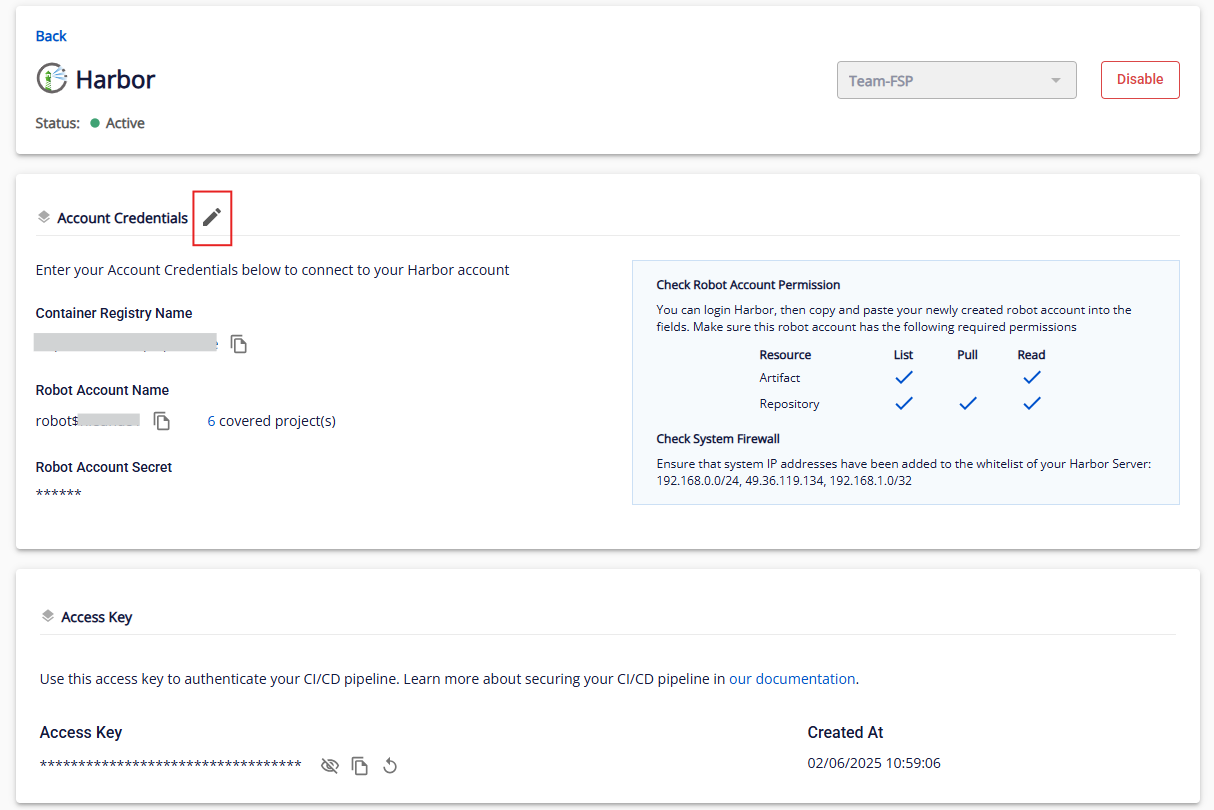Click the layers icon beside Access Key
Image resolution: width=1214 pixels, height=810 pixels.
tap(47, 616)
